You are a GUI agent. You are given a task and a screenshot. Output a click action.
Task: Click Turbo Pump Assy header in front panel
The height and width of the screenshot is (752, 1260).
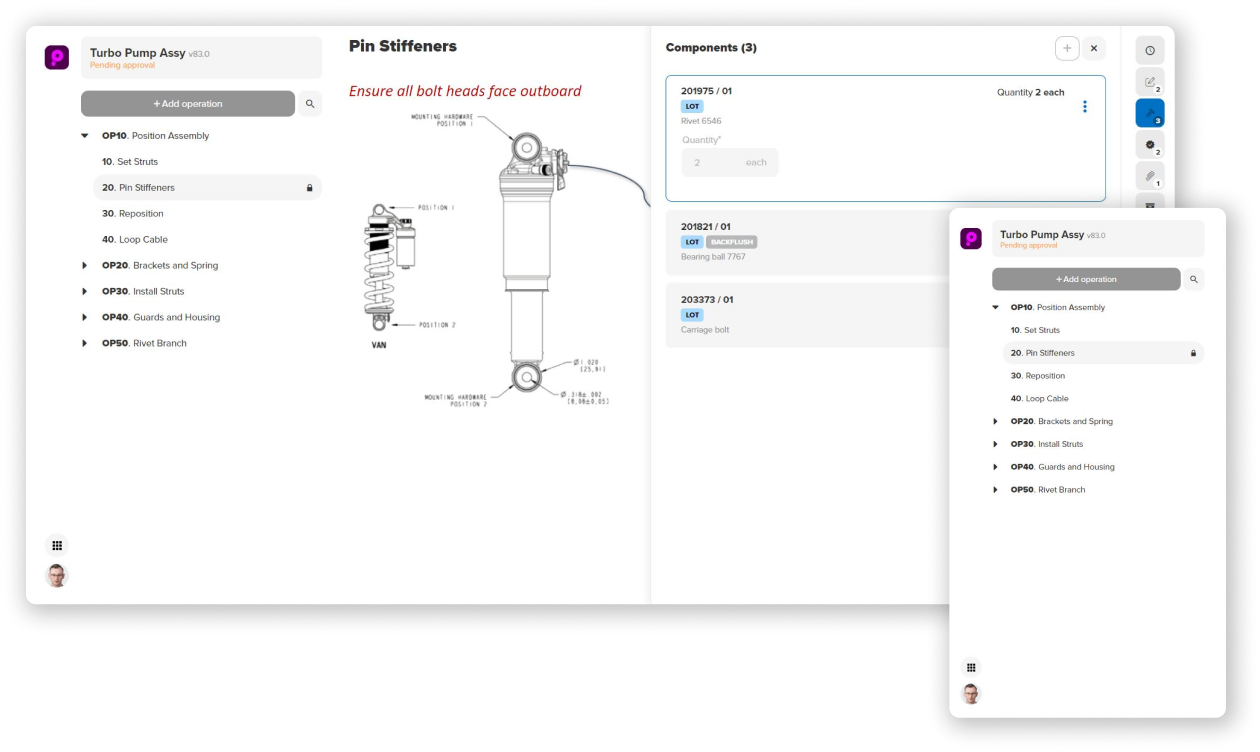[1098, 239]
